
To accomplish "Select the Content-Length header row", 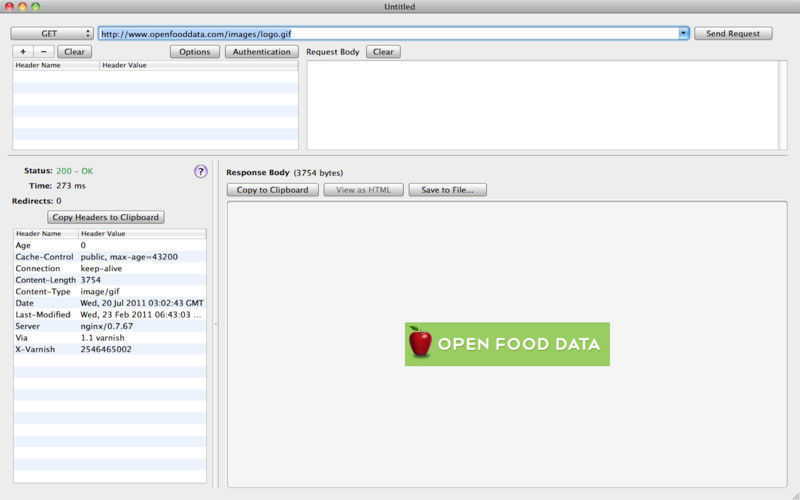I will click(110, 280).
